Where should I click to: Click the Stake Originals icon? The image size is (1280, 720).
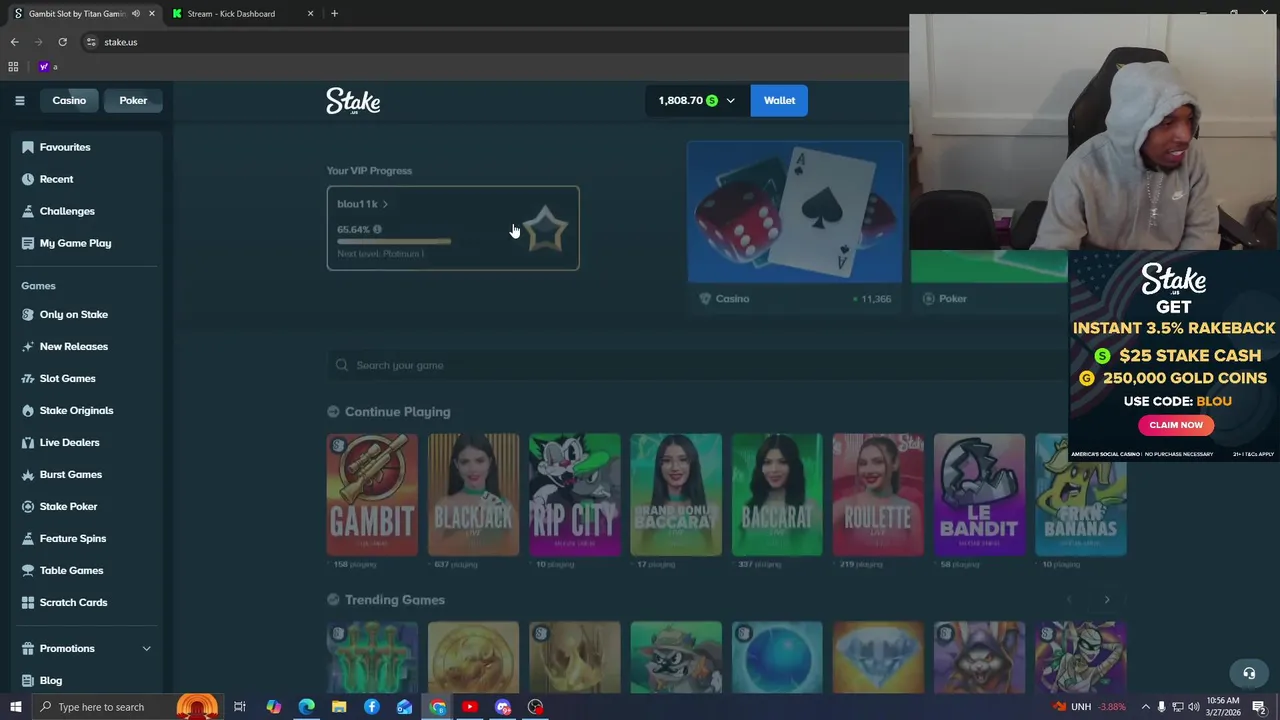pos(28,410)
